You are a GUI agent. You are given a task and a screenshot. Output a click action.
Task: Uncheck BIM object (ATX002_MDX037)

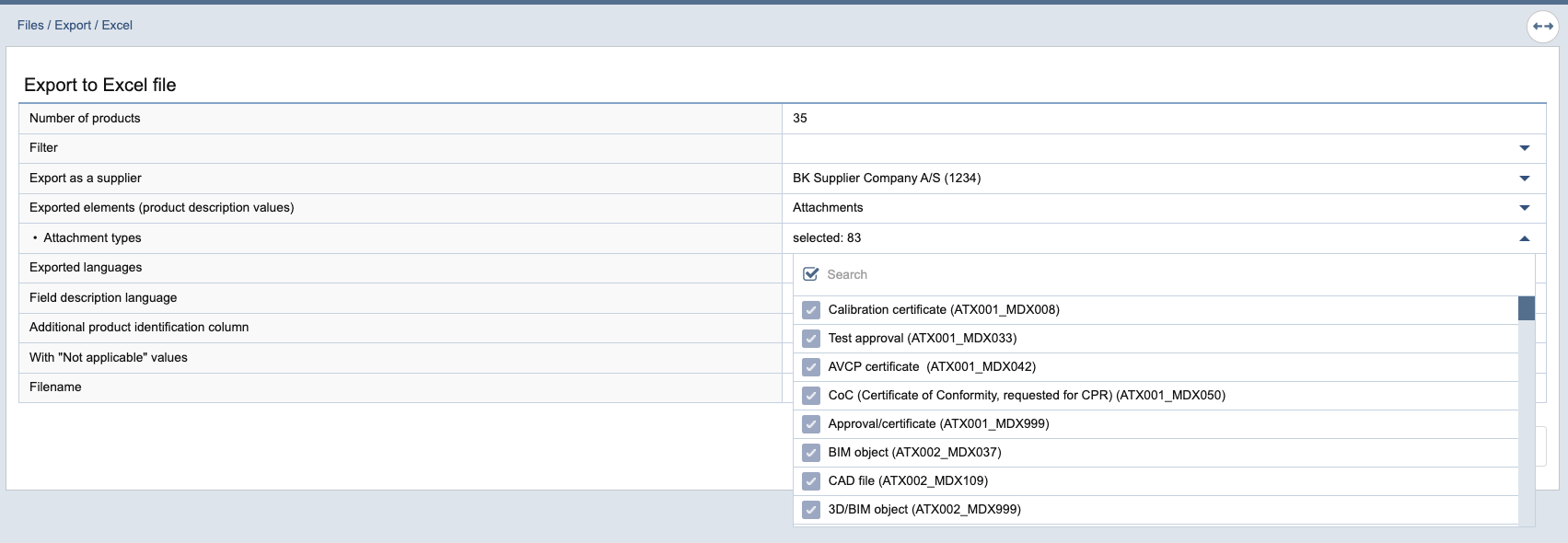click(811, 453)
